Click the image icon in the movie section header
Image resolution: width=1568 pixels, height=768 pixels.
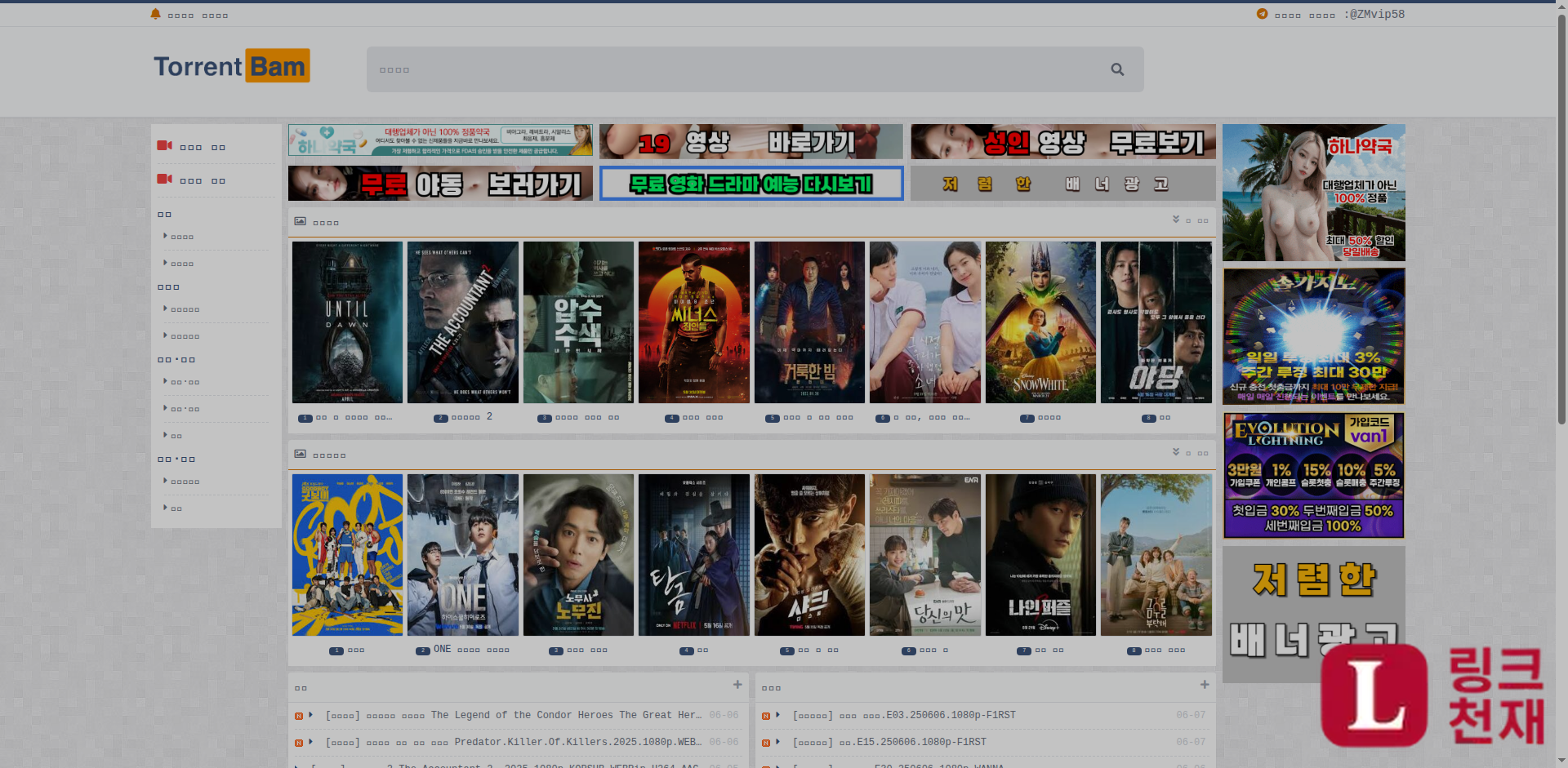[x=300, y=221]
